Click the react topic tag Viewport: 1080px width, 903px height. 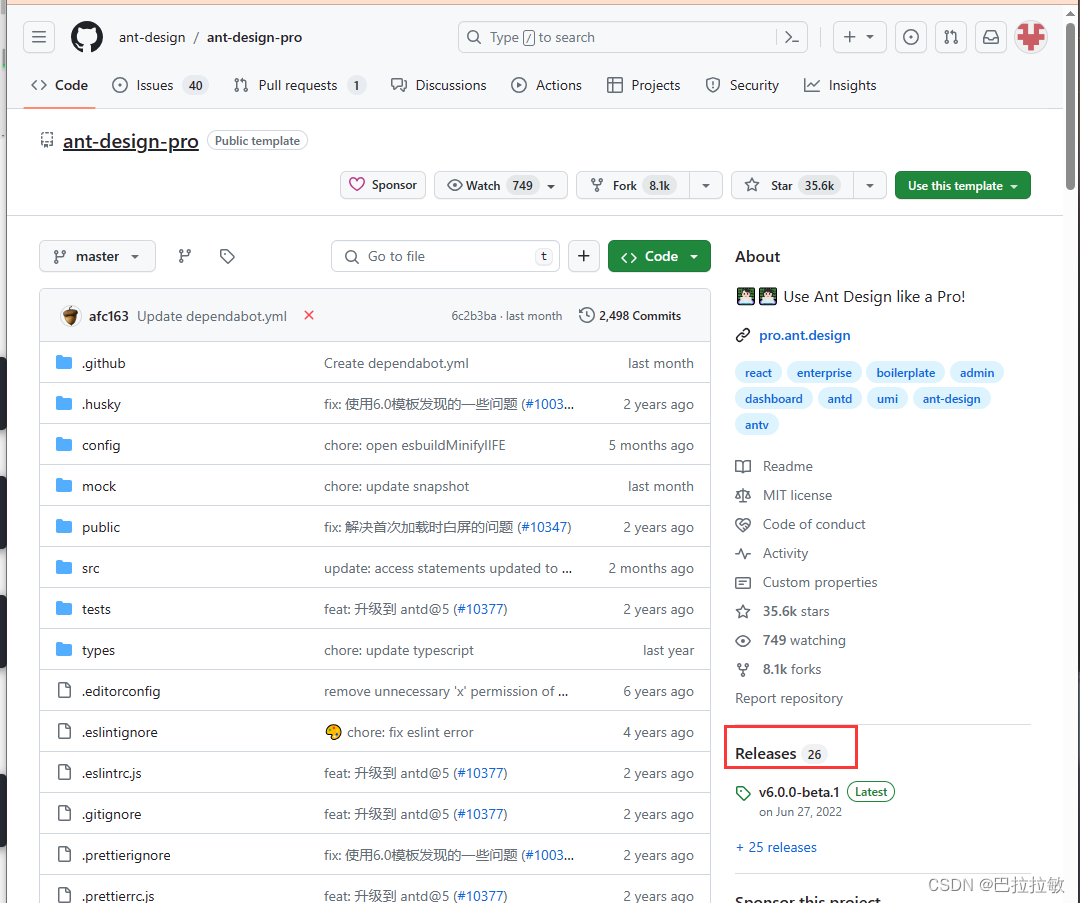click(758, 373)
